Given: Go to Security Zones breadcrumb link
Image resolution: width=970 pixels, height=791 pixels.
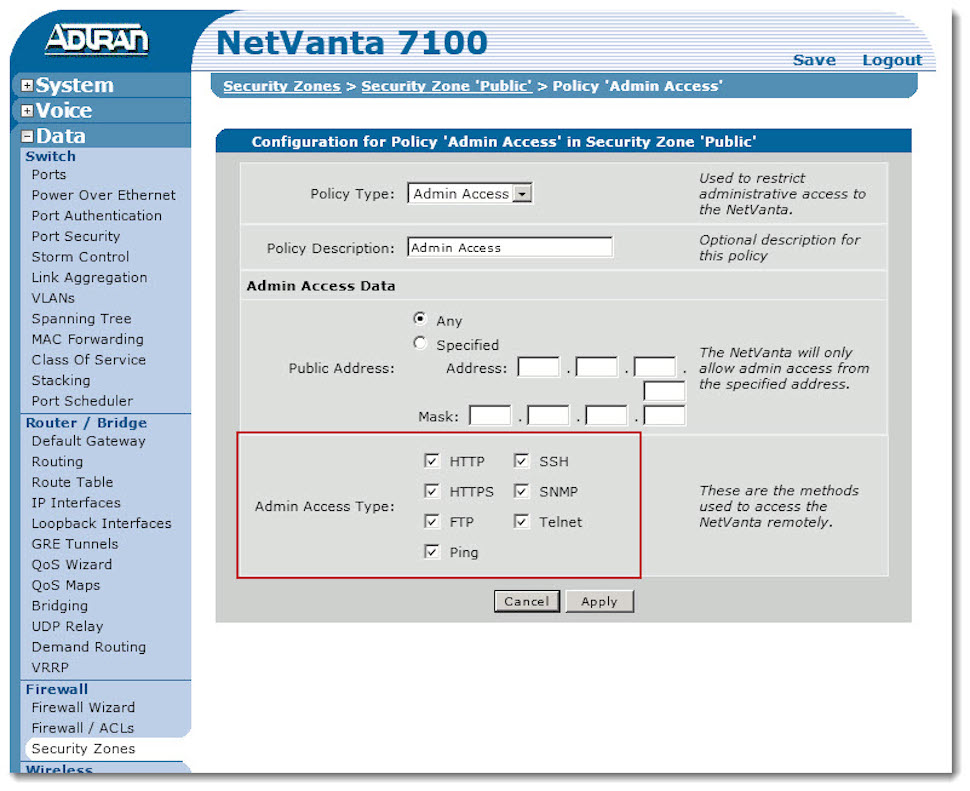Looking at the screenshot, I should point(282,86).
